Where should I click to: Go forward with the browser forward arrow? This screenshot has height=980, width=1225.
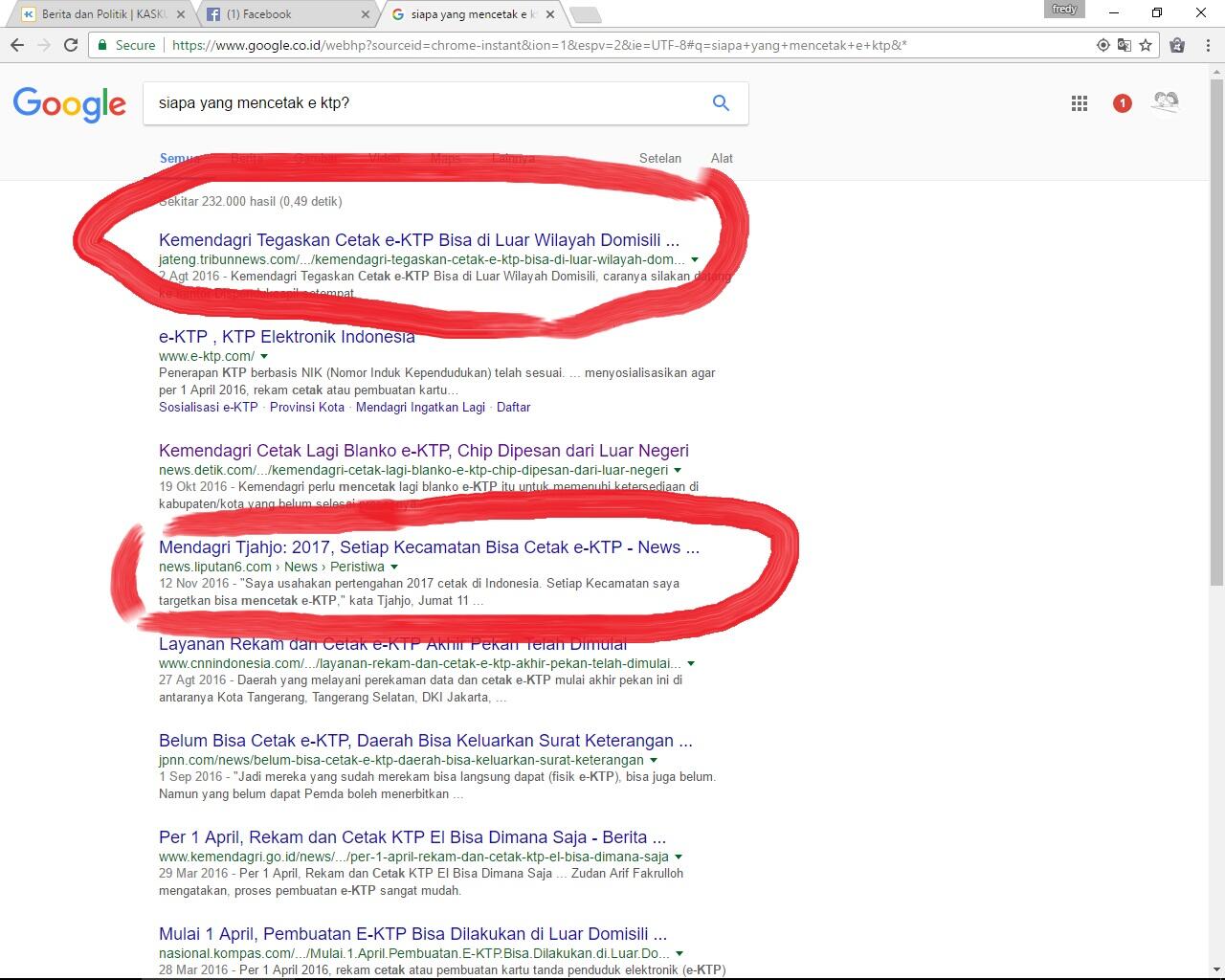[44, 45]
